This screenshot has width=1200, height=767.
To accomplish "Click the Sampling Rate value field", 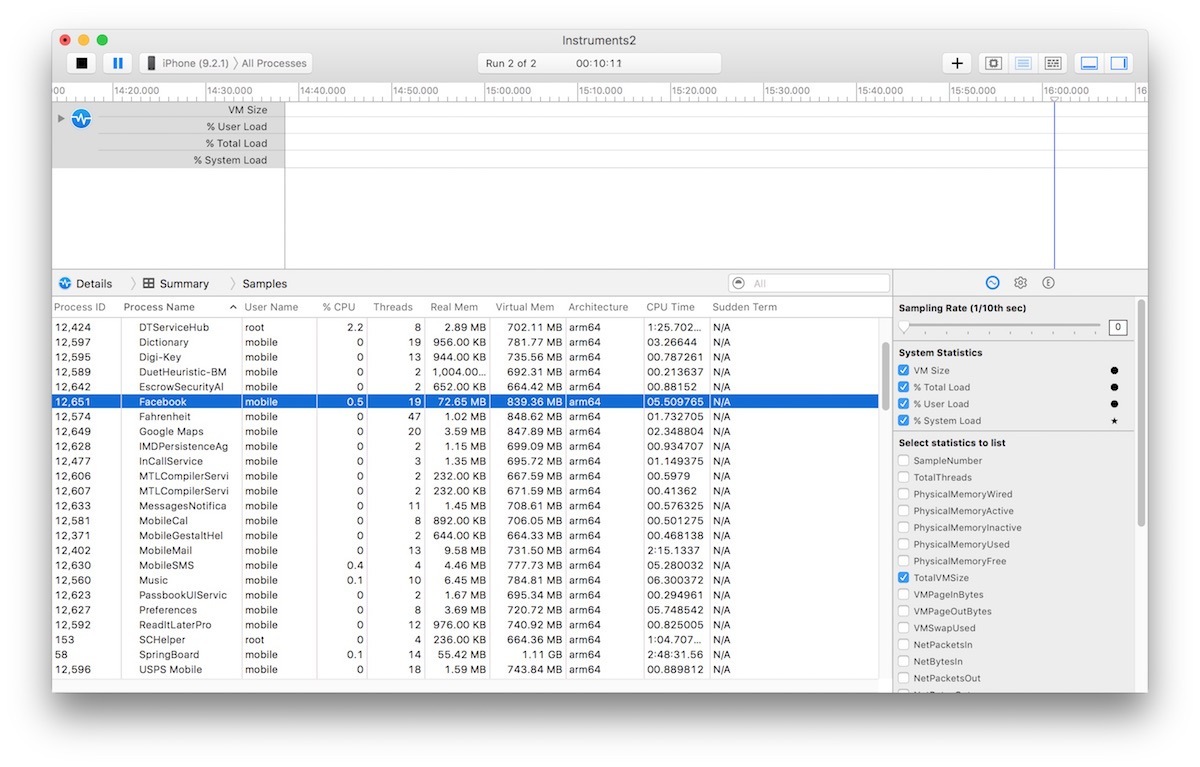I will [1118, 327].
